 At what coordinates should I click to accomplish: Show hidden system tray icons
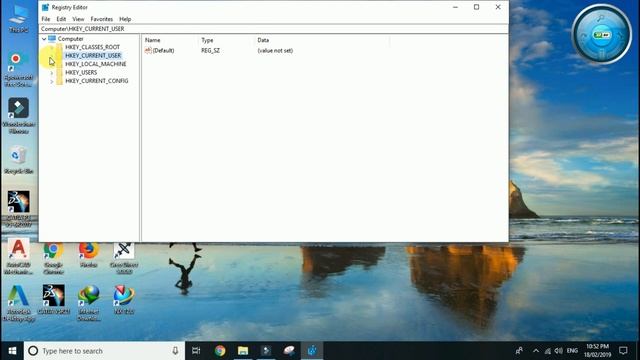[536, 351]
